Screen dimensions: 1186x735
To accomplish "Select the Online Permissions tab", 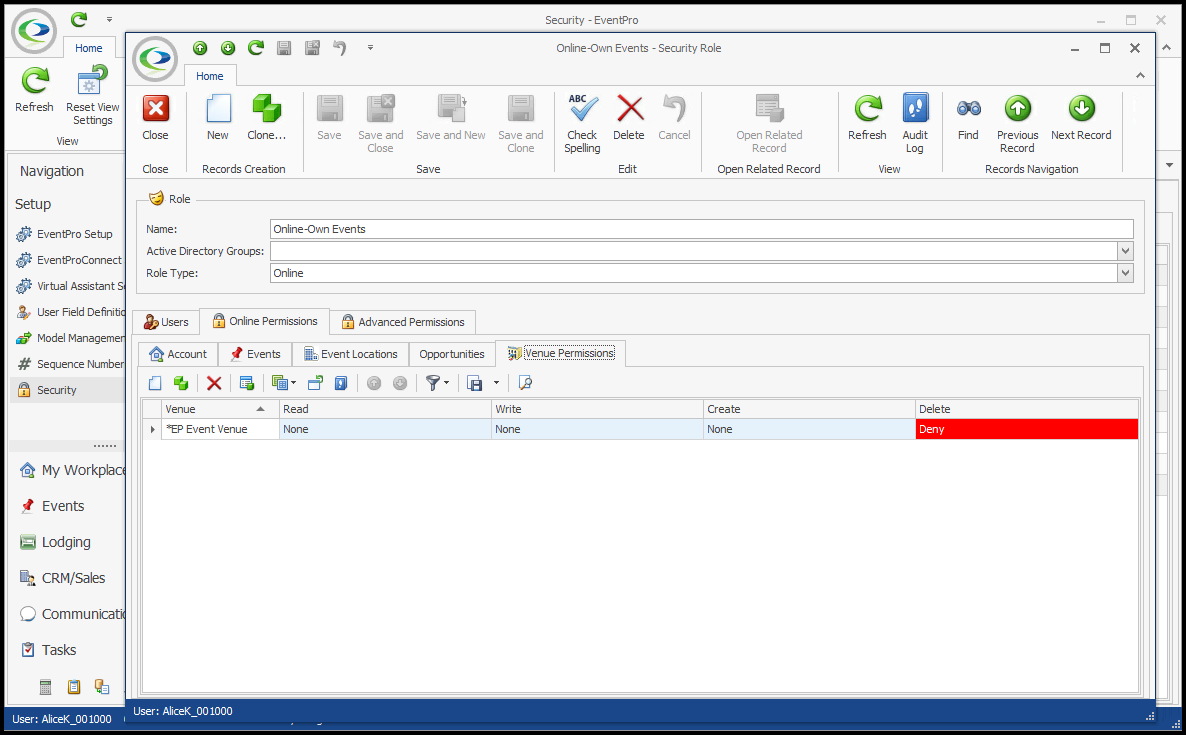I will click(265, 321).
